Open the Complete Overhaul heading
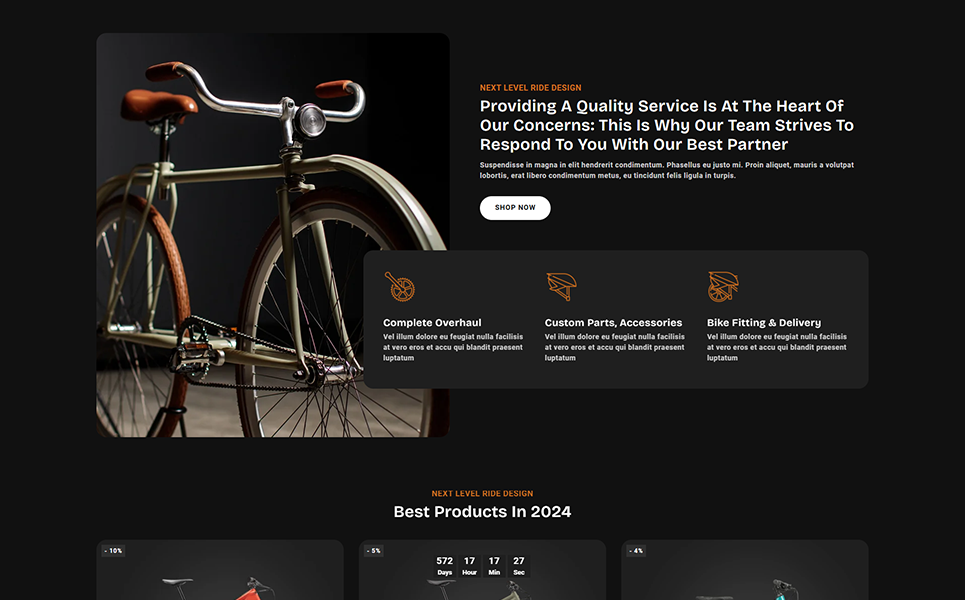The width and height of the screenshot is (965, 600). point(432,322)
